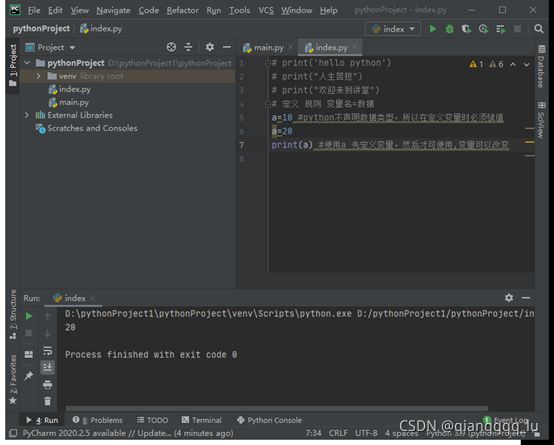
Task: Expand External Libraries node
Action: pyautogui.click(x=27, y=115)
